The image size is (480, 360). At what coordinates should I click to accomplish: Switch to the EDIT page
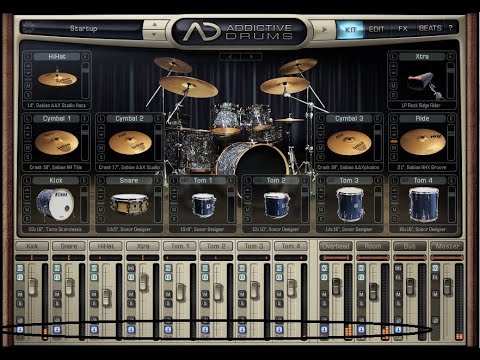[x=376, y=29]
